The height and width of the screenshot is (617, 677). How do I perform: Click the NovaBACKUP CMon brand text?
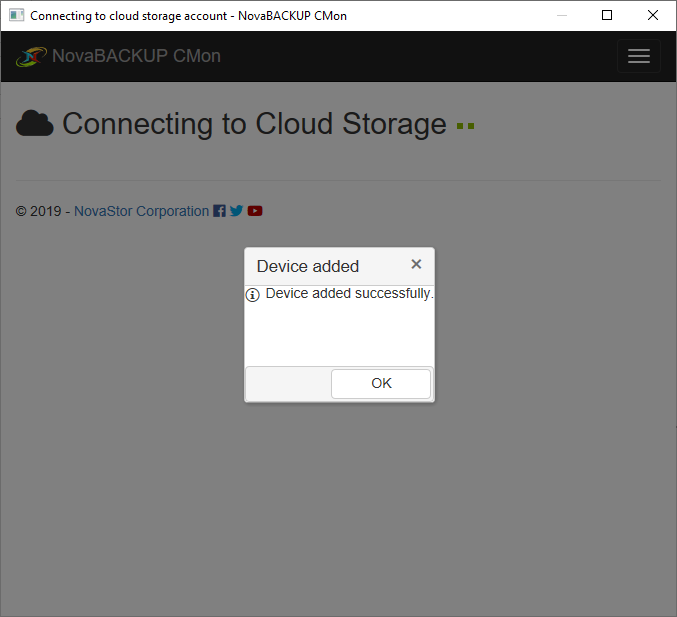click(136, 56)
